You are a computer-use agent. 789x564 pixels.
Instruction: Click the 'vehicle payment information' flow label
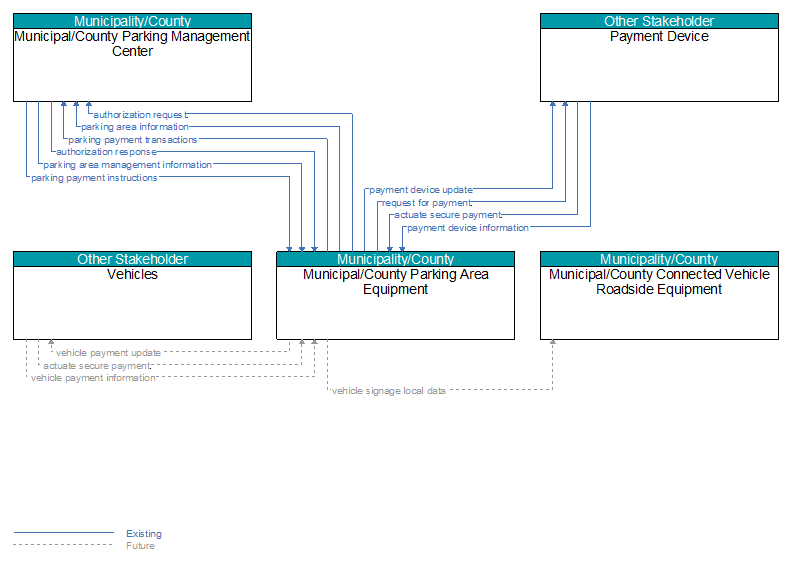(94, 378)
